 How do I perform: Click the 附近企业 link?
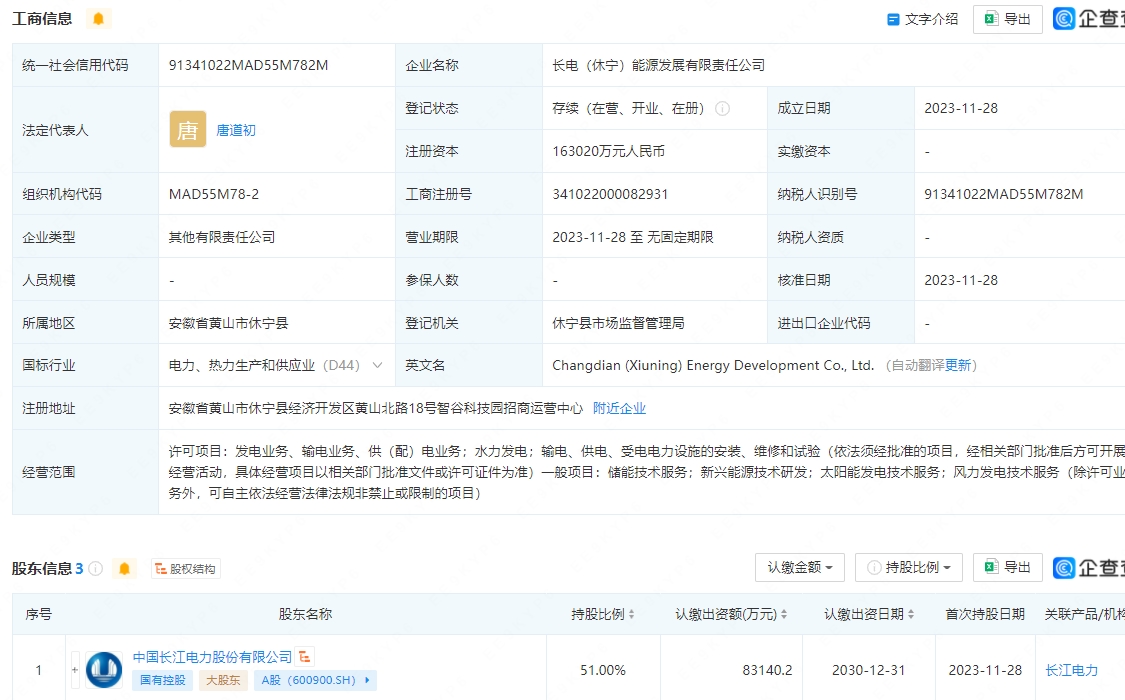[x=619, y=408]
